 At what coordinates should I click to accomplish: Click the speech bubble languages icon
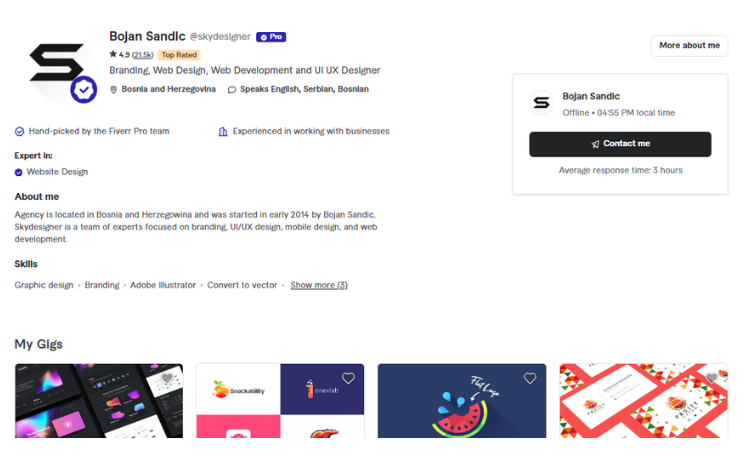pos(232,89)
